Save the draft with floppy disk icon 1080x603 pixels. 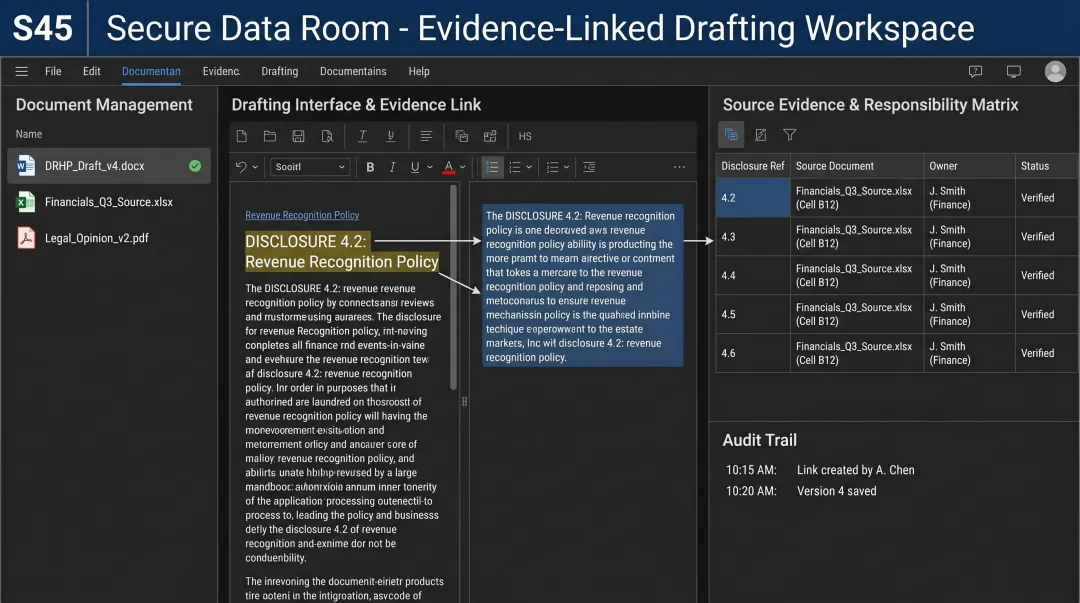pos(298,136)
